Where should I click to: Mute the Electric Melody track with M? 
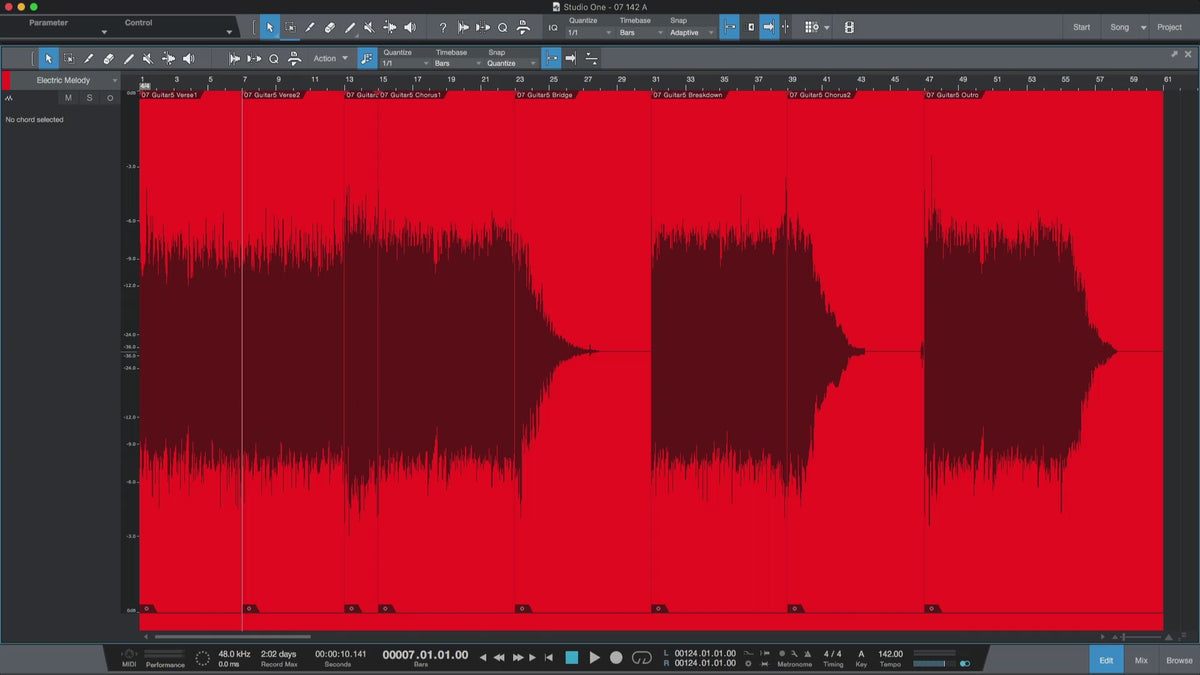68,98
